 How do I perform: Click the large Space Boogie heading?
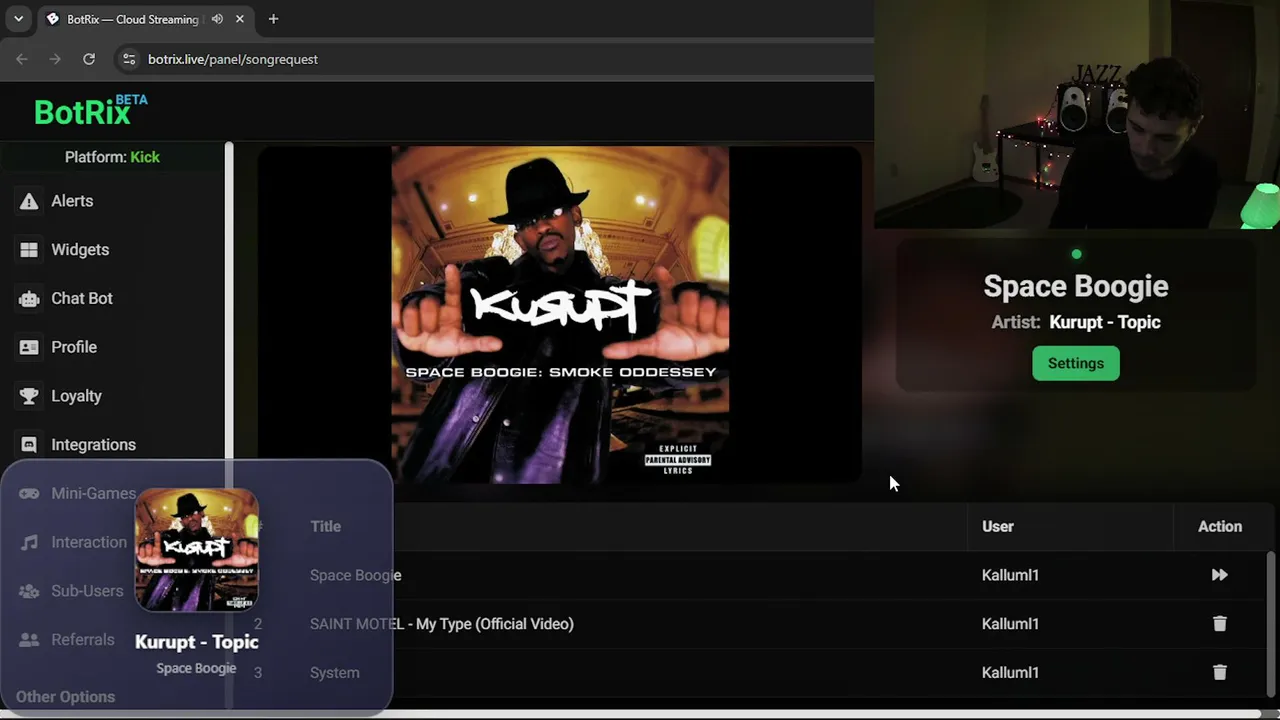[x=1076, y=286]
